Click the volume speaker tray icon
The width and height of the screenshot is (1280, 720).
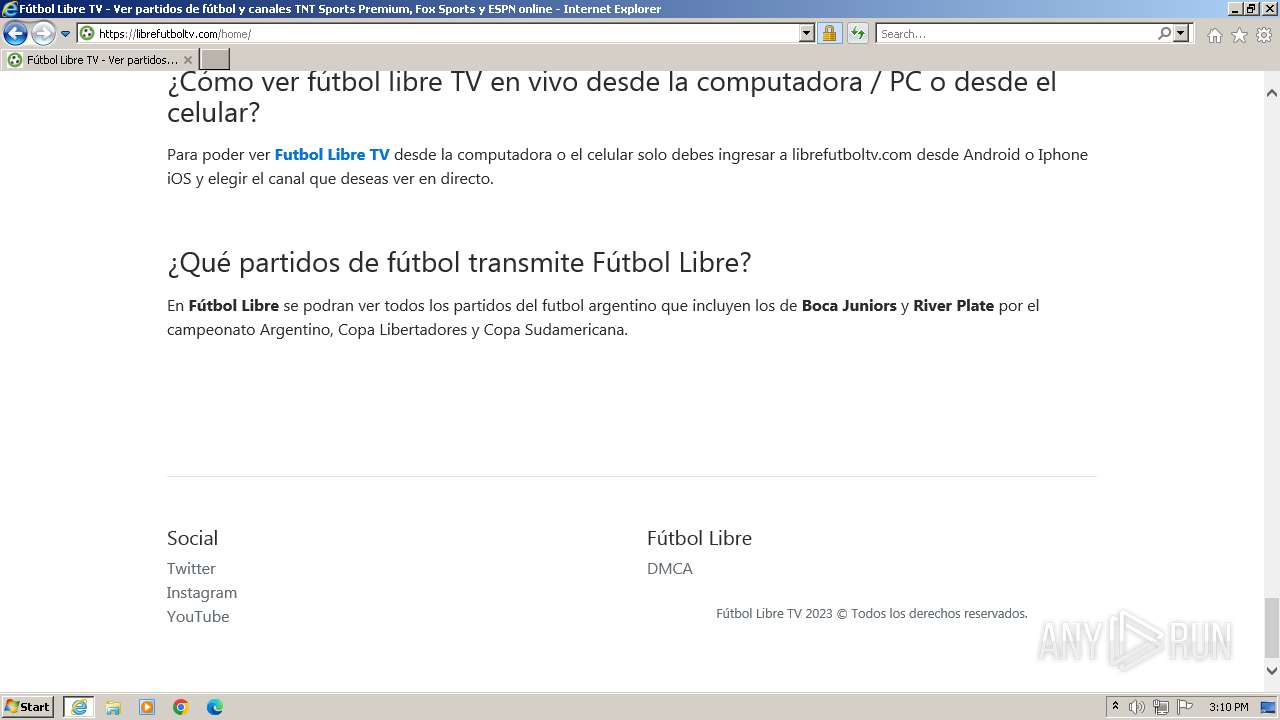pyautogui.click(x=1137, y=707)
